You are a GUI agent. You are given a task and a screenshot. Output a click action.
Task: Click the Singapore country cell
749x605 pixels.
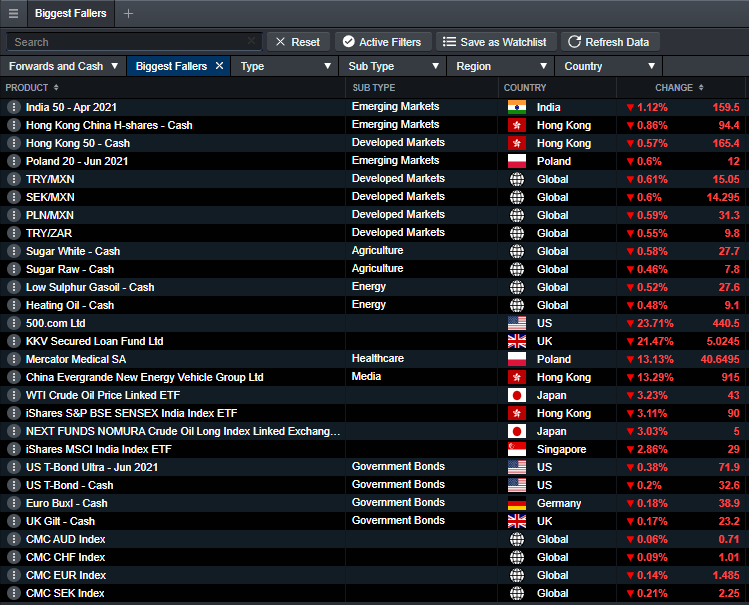point(561,449)
